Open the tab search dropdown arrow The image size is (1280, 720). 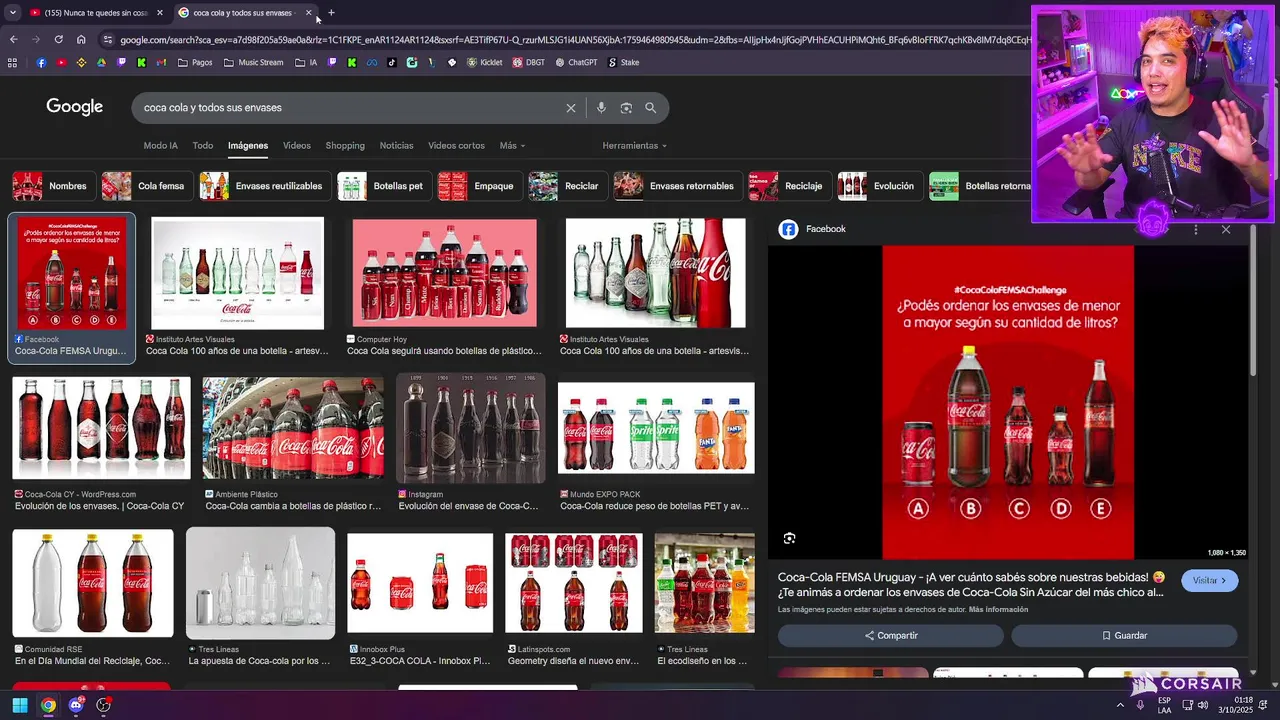point(12,13)
